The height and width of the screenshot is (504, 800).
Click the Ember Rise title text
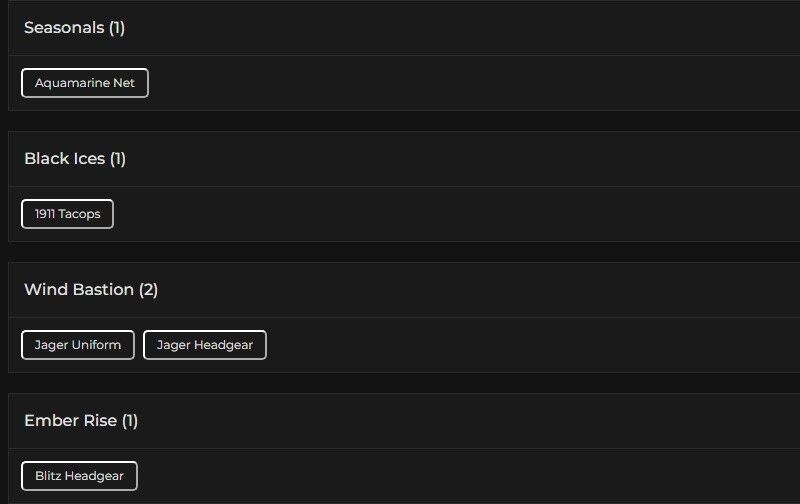tap(70, 421)
